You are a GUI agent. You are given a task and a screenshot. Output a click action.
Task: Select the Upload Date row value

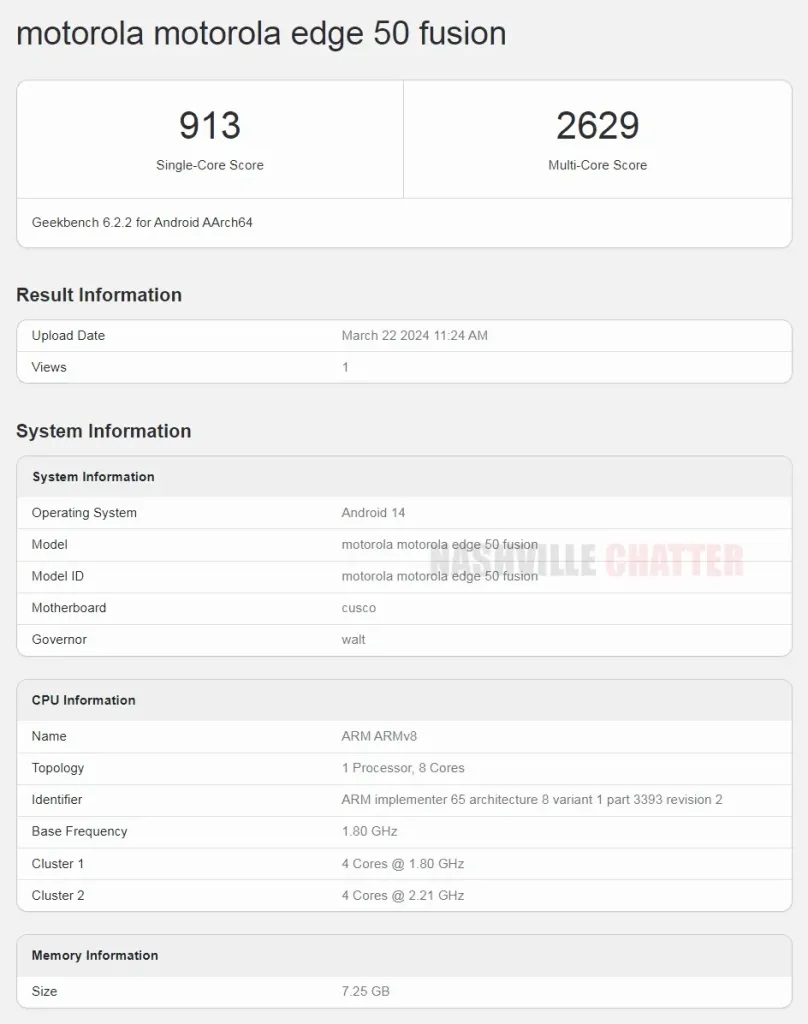pos(414,336)
